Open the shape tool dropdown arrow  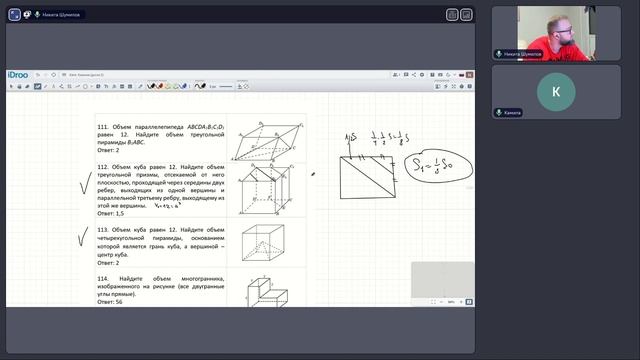(x=91, y=86)
